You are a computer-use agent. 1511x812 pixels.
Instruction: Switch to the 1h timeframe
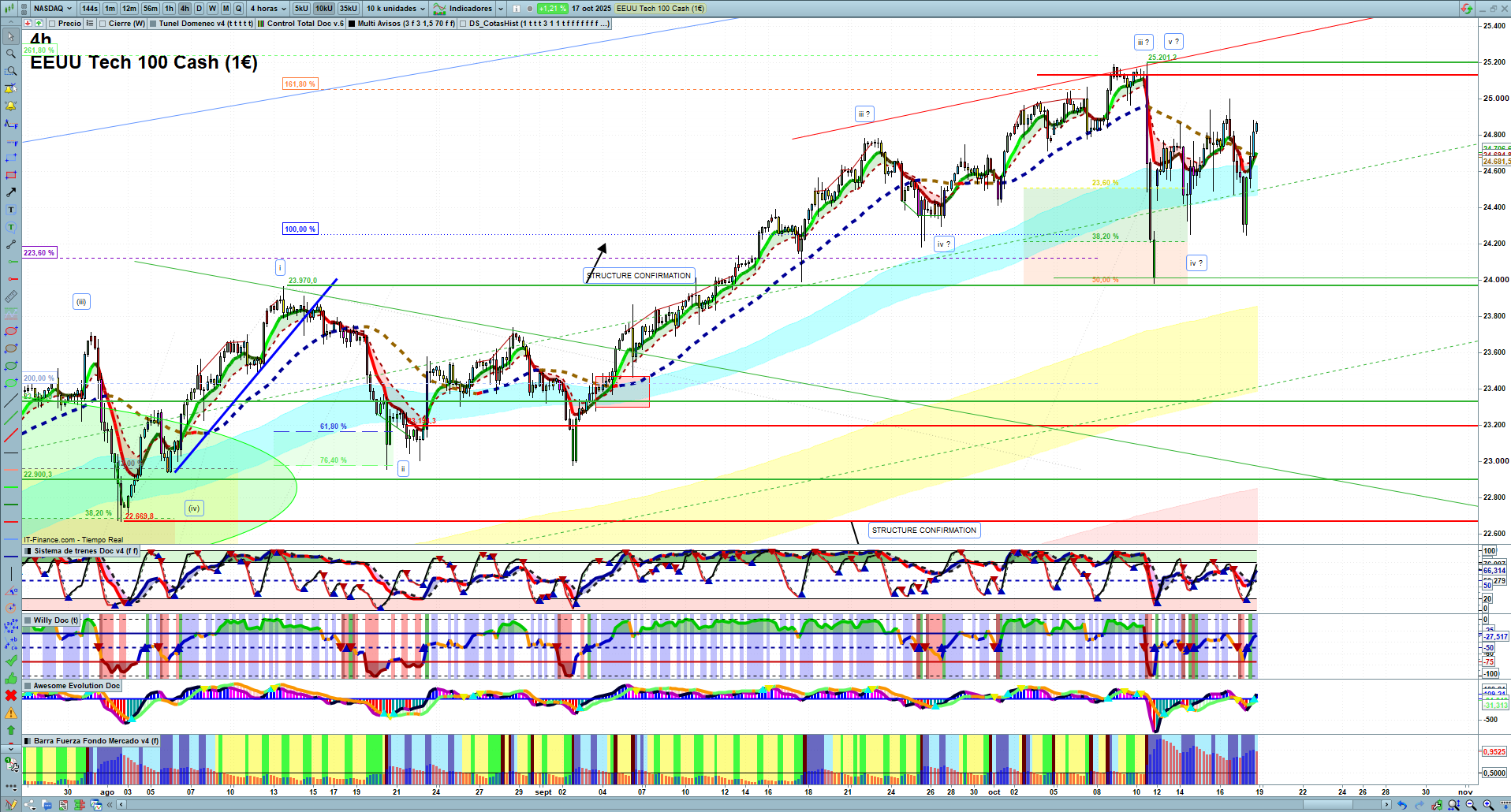(x=169, y=9)
